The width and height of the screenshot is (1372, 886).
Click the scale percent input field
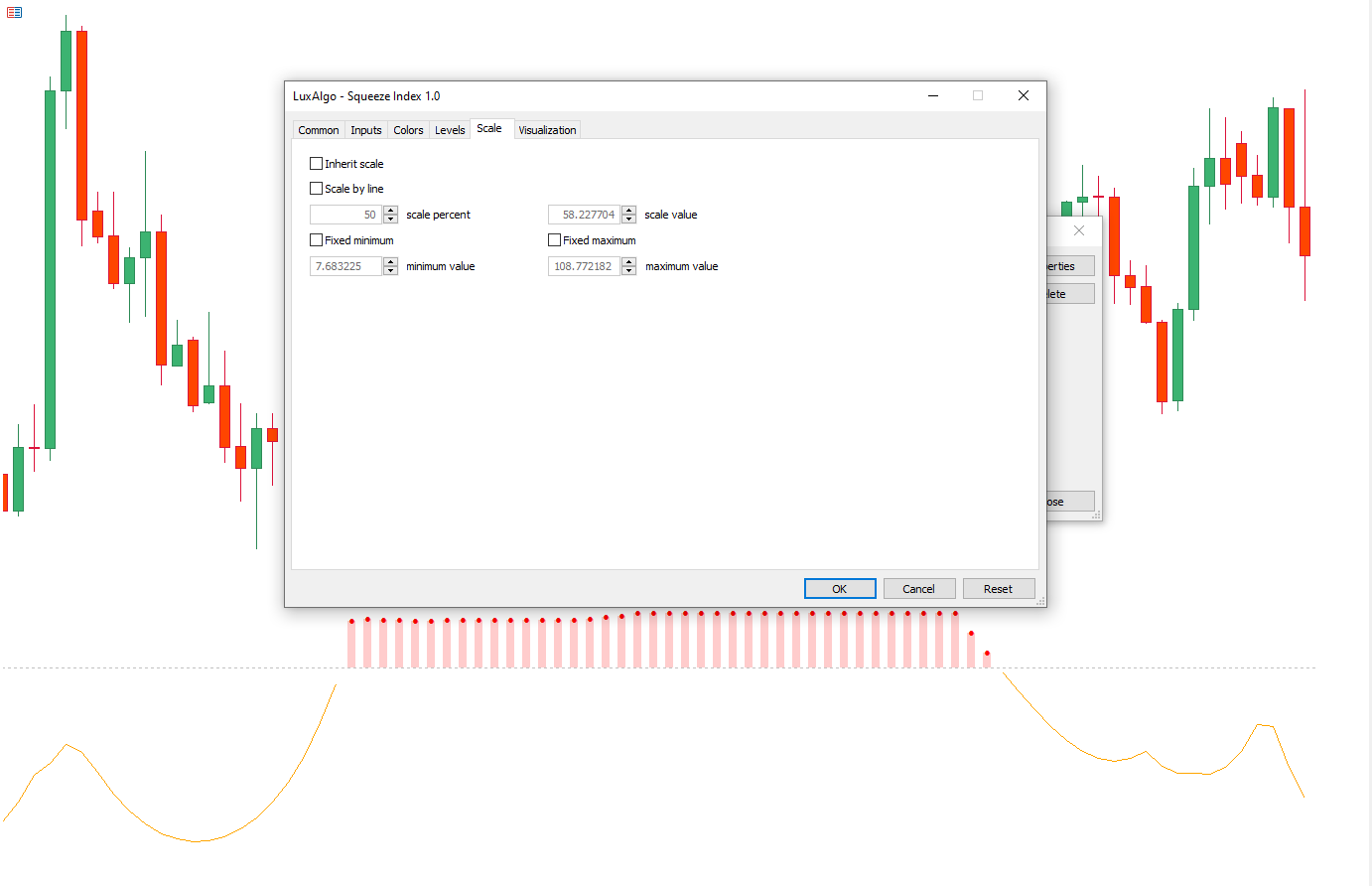click(x=345, y=215)
